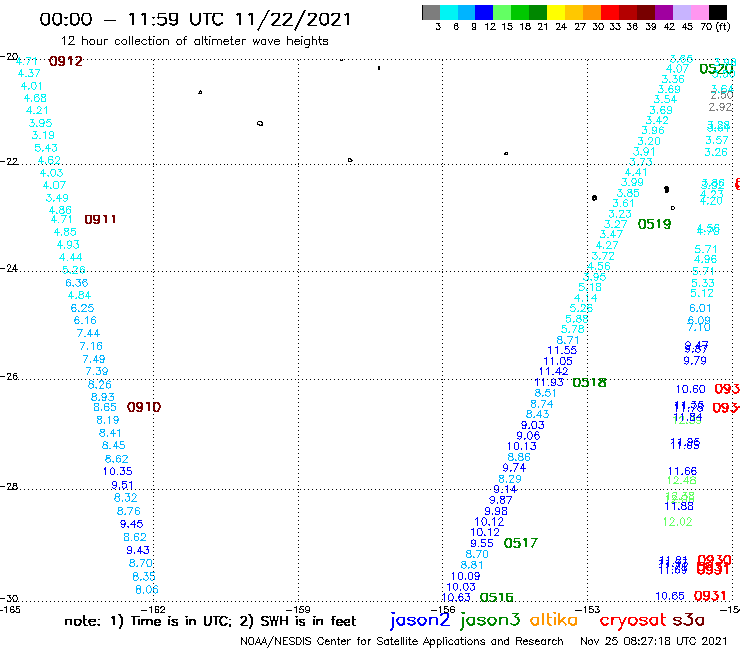Select the wave height value 4.41
The height and width of the screenshot is (650, 740).
(x=636, y=172)
